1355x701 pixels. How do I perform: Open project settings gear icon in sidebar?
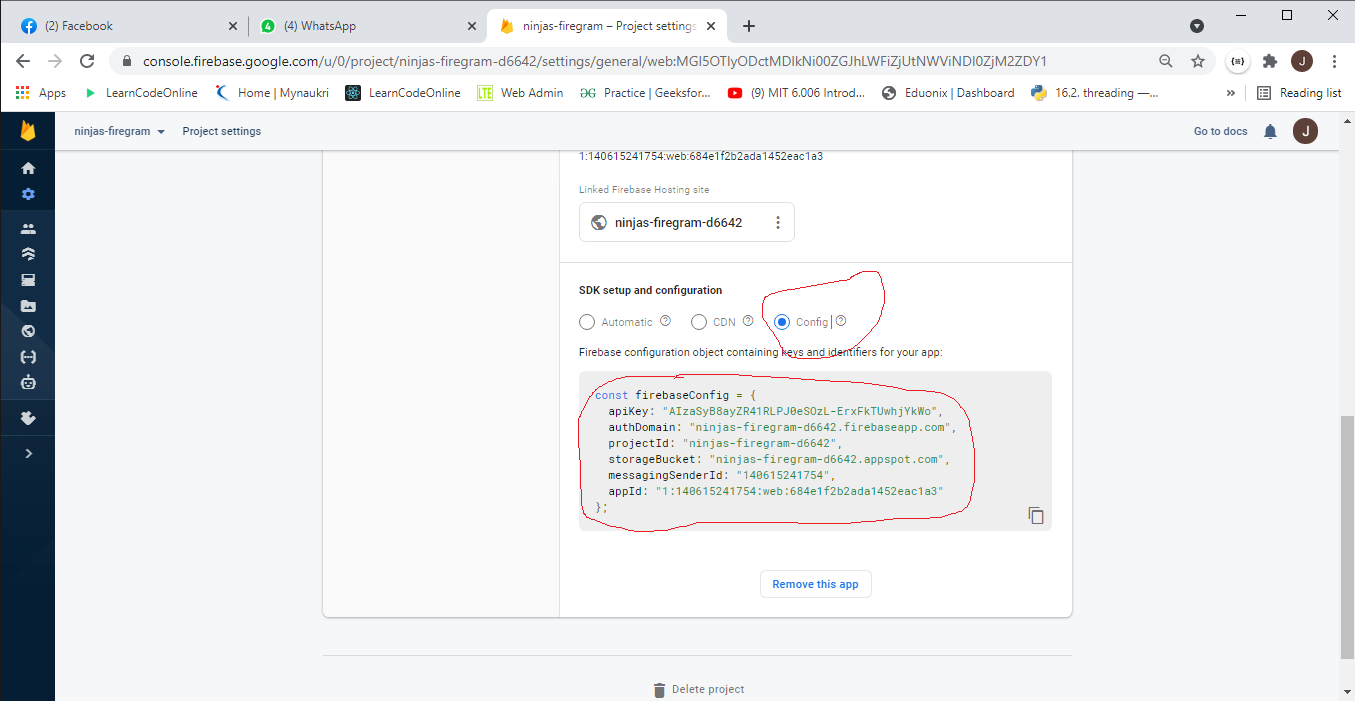28,194
